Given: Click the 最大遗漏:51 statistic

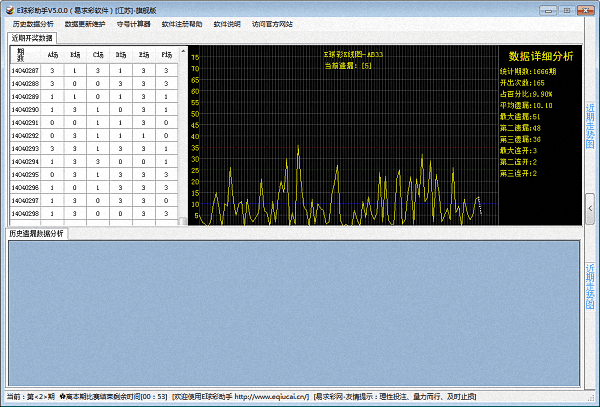Looking at the screenshot, I should pos(520,117).
